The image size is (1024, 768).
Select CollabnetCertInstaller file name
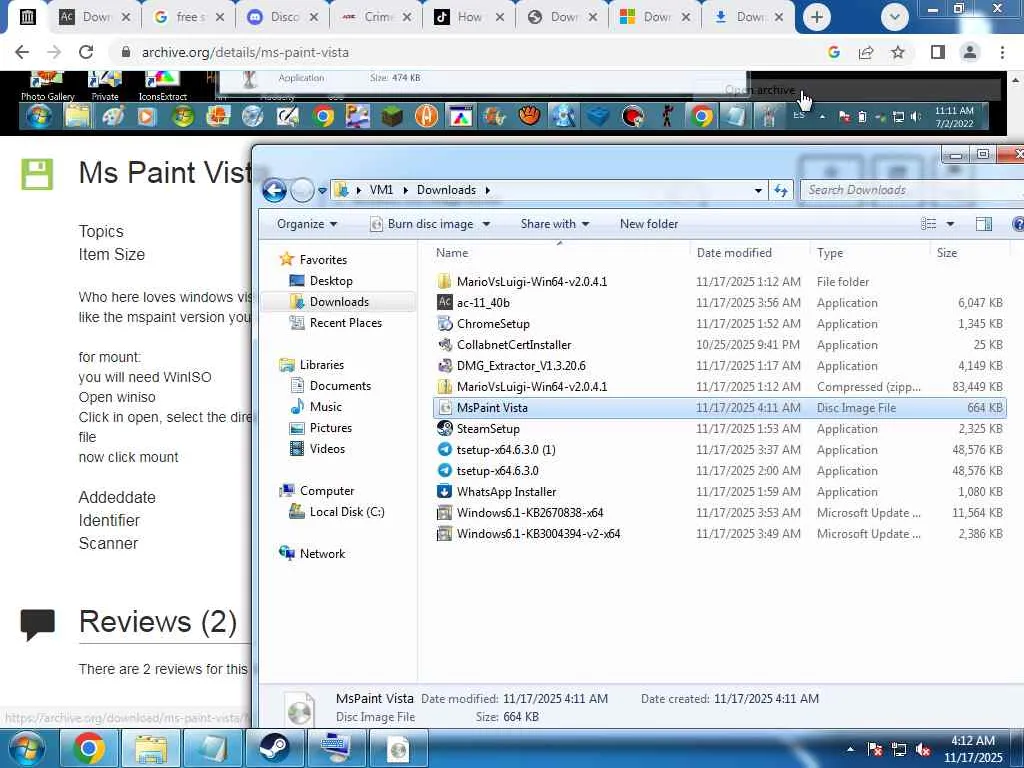(514, 345)
